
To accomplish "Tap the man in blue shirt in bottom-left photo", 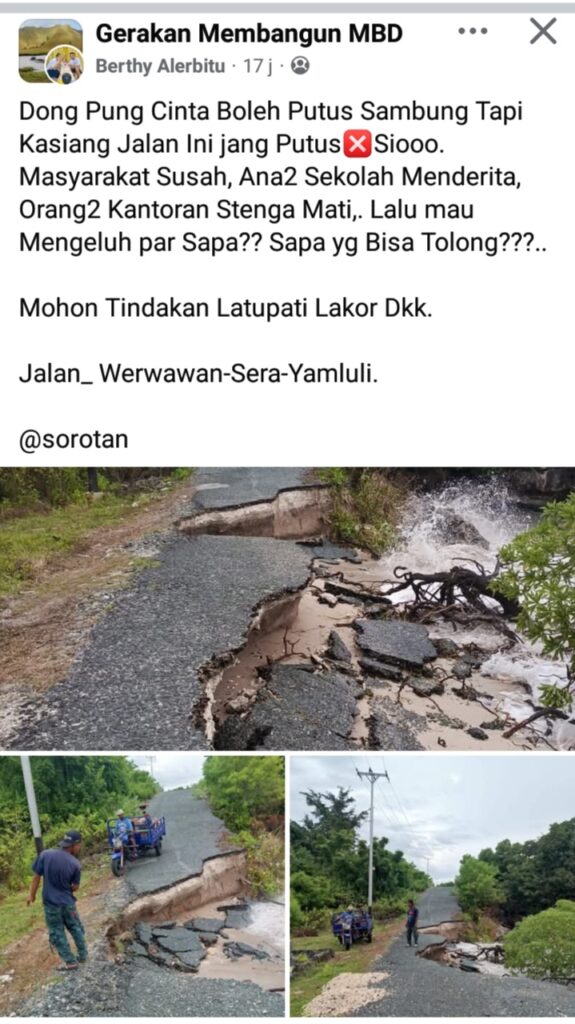I will (59, 901).
